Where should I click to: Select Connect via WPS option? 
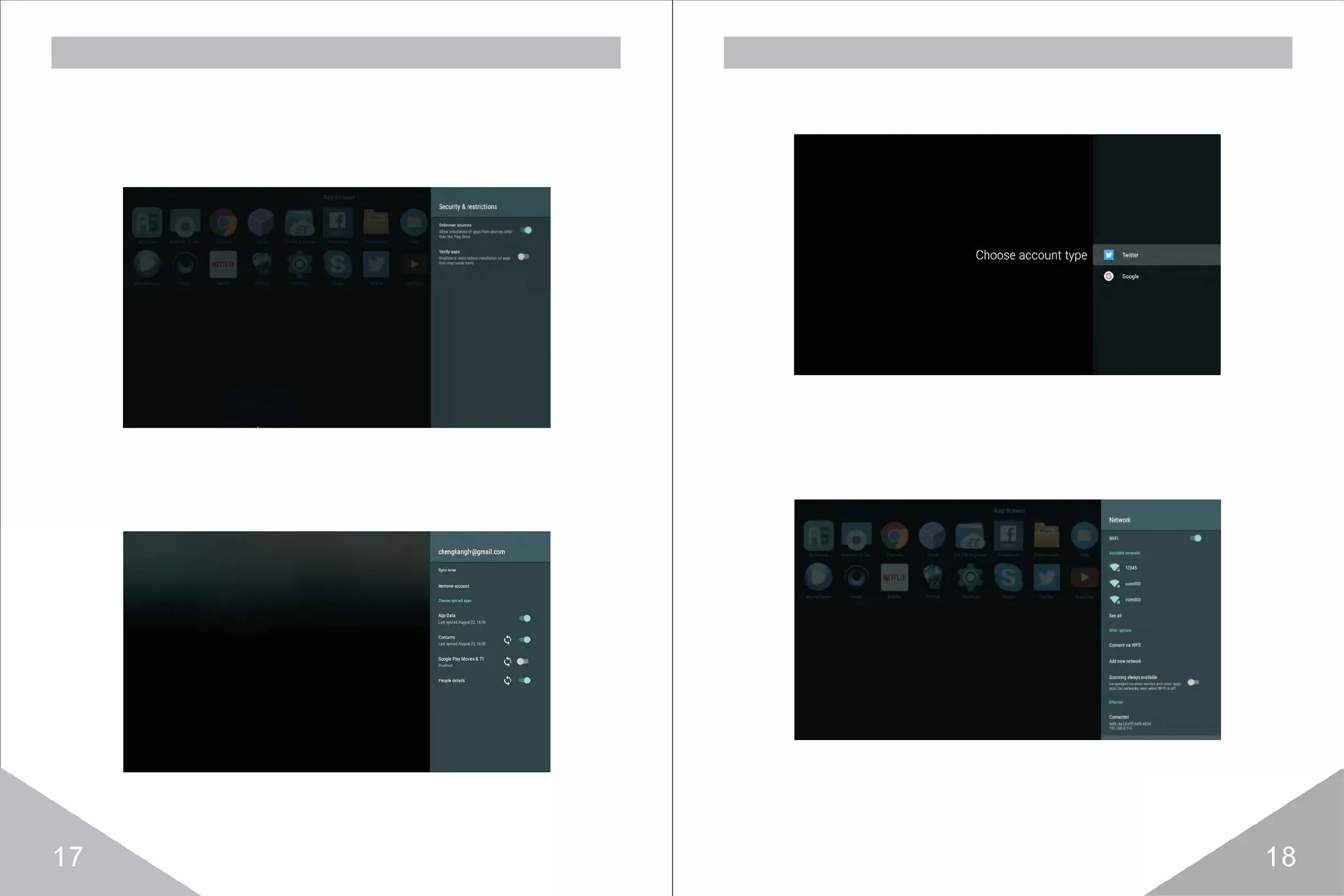[1124, 645]
